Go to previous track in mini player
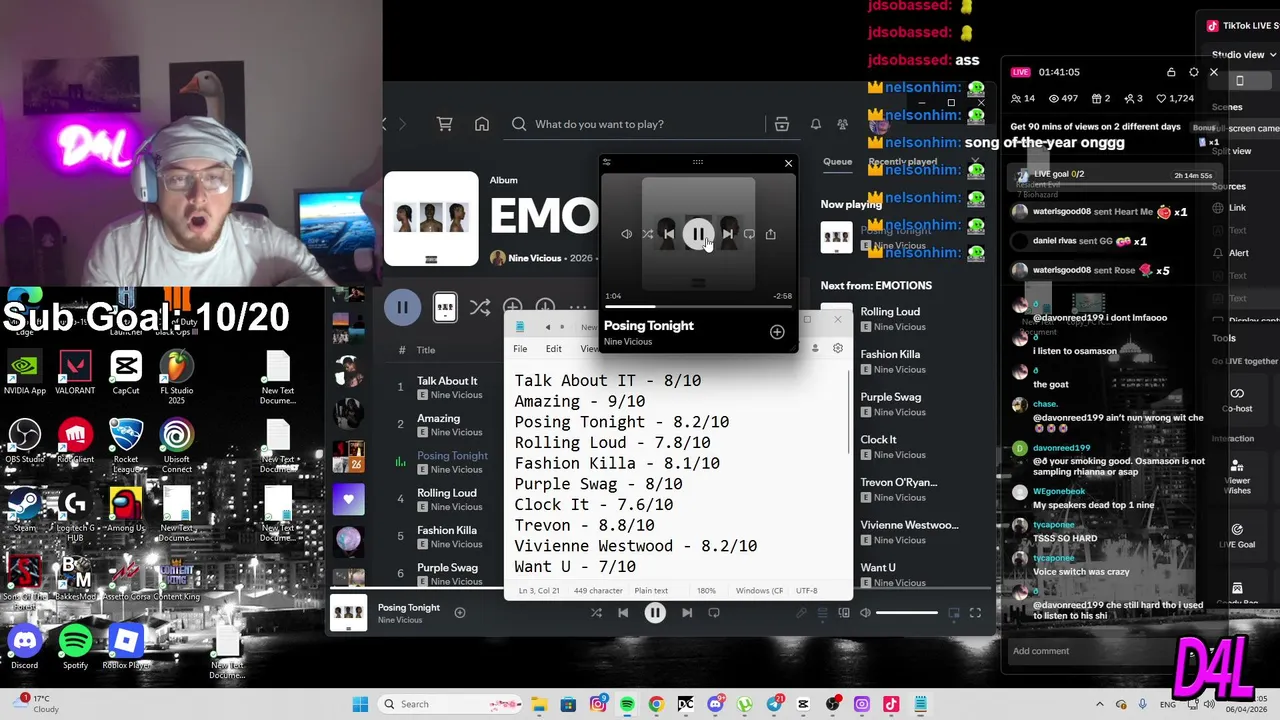1280x720 pixels. point(669,234)
